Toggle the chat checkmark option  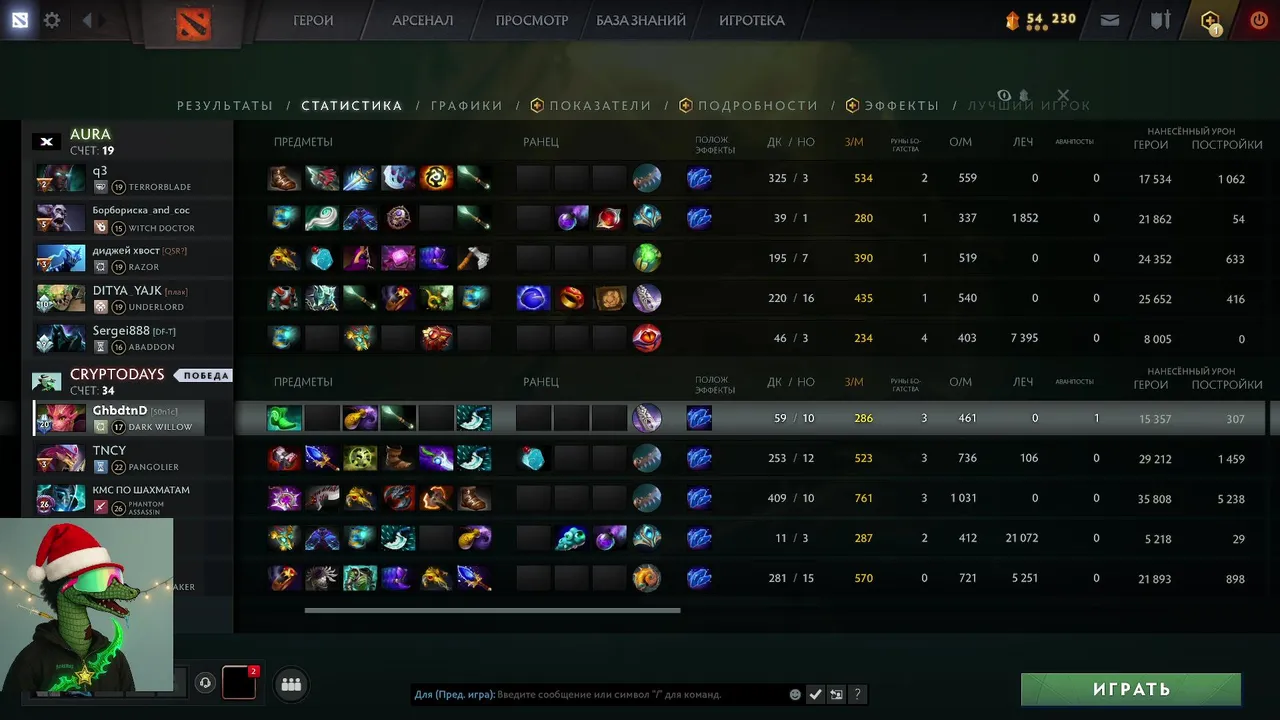[815, 694]
